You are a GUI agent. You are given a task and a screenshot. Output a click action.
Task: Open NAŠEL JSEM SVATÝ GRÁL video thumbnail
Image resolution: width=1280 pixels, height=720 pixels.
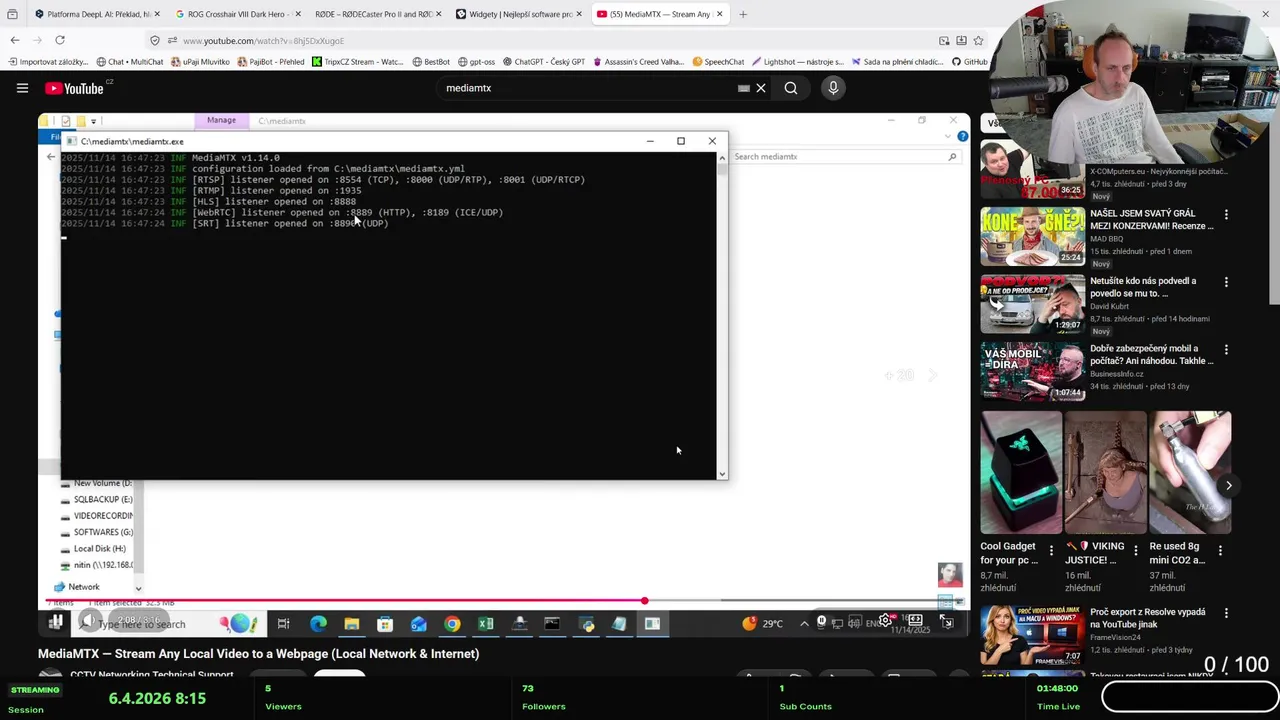click(x=1032, y=236)
